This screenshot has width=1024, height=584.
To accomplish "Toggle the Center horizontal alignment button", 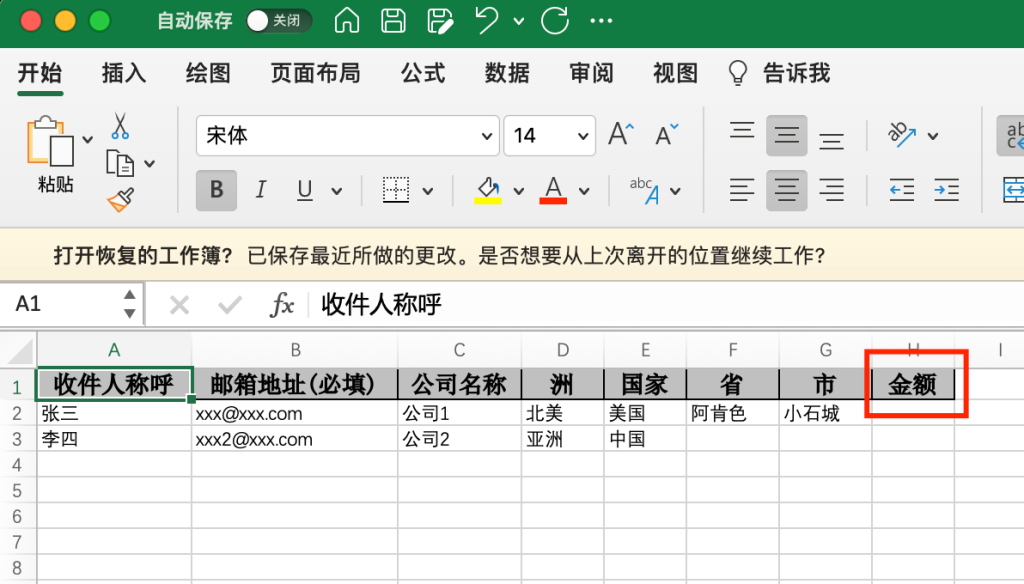I will pyautogui.click(x=787, y=190).
